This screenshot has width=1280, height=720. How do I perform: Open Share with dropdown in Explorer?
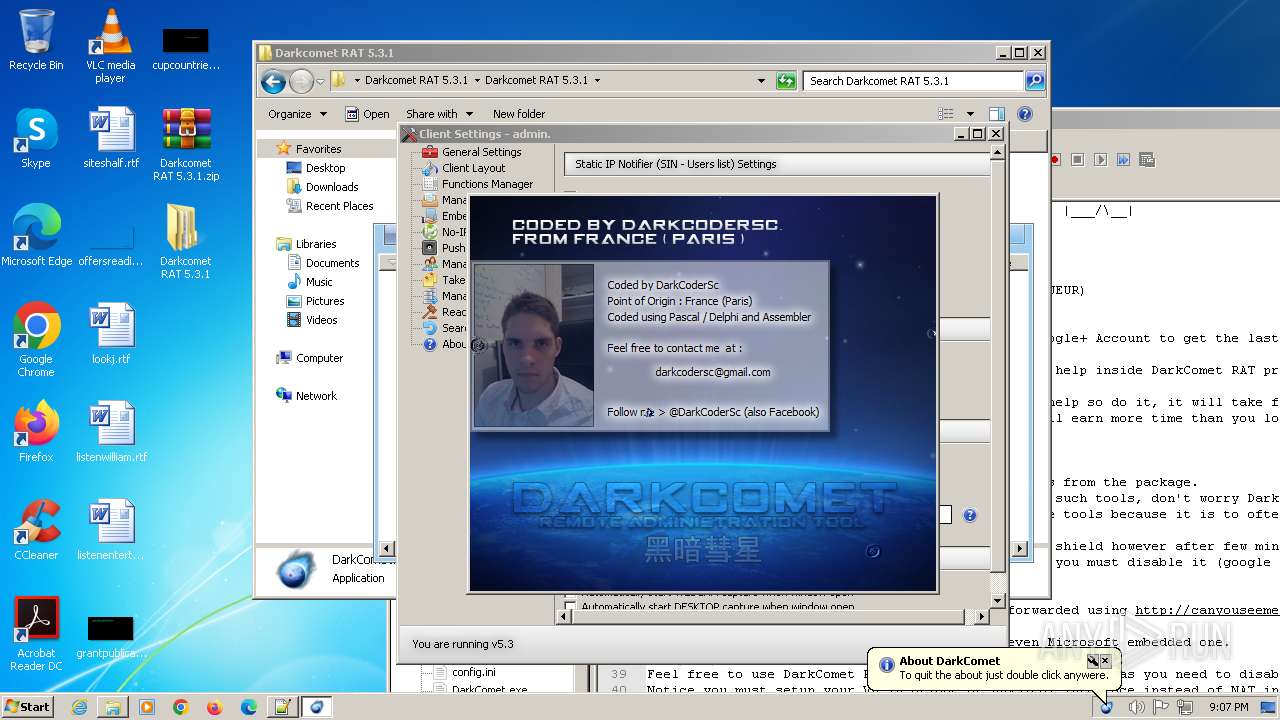click(x=439, y=114)
